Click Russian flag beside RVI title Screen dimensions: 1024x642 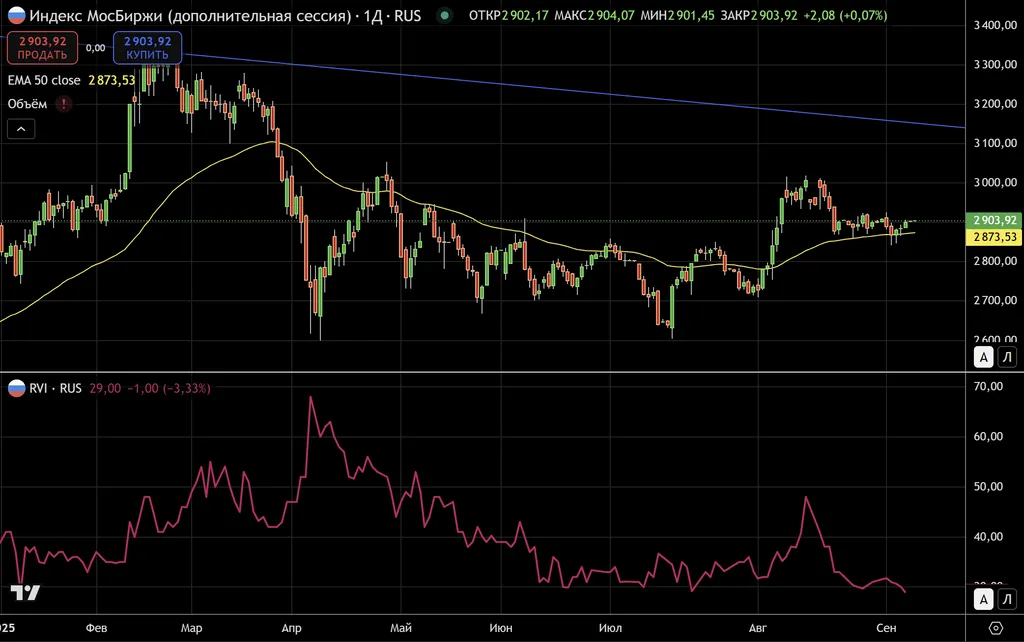coord(16,388)
